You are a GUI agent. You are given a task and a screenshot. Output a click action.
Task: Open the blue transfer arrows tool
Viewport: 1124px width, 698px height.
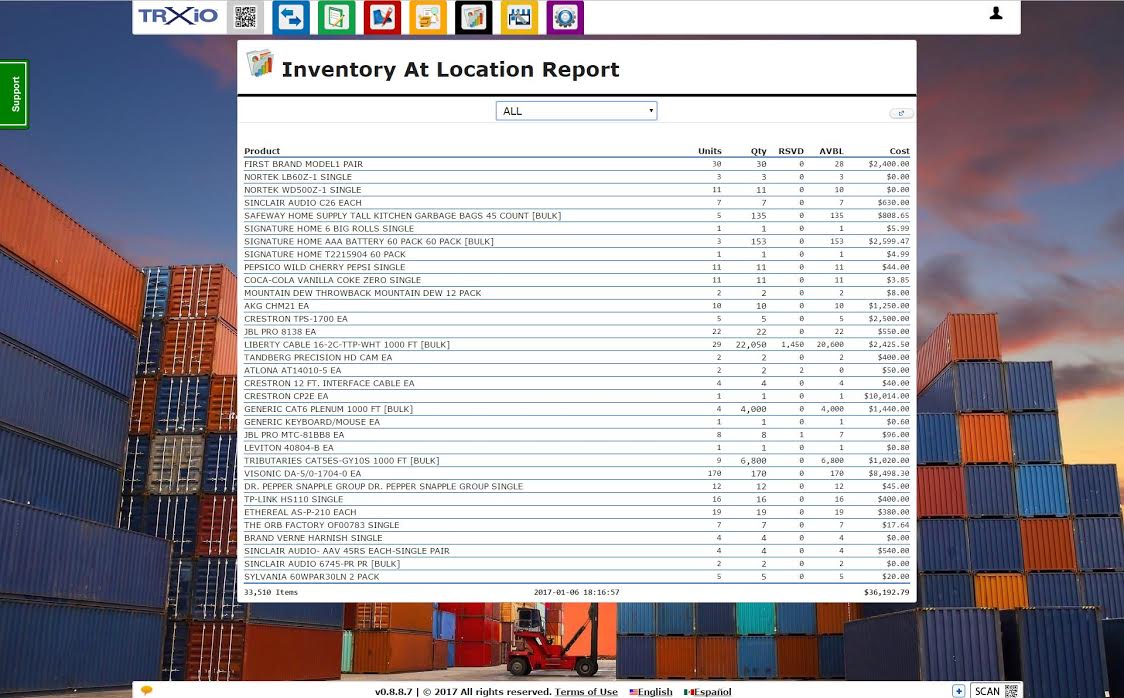pos(290,17)
